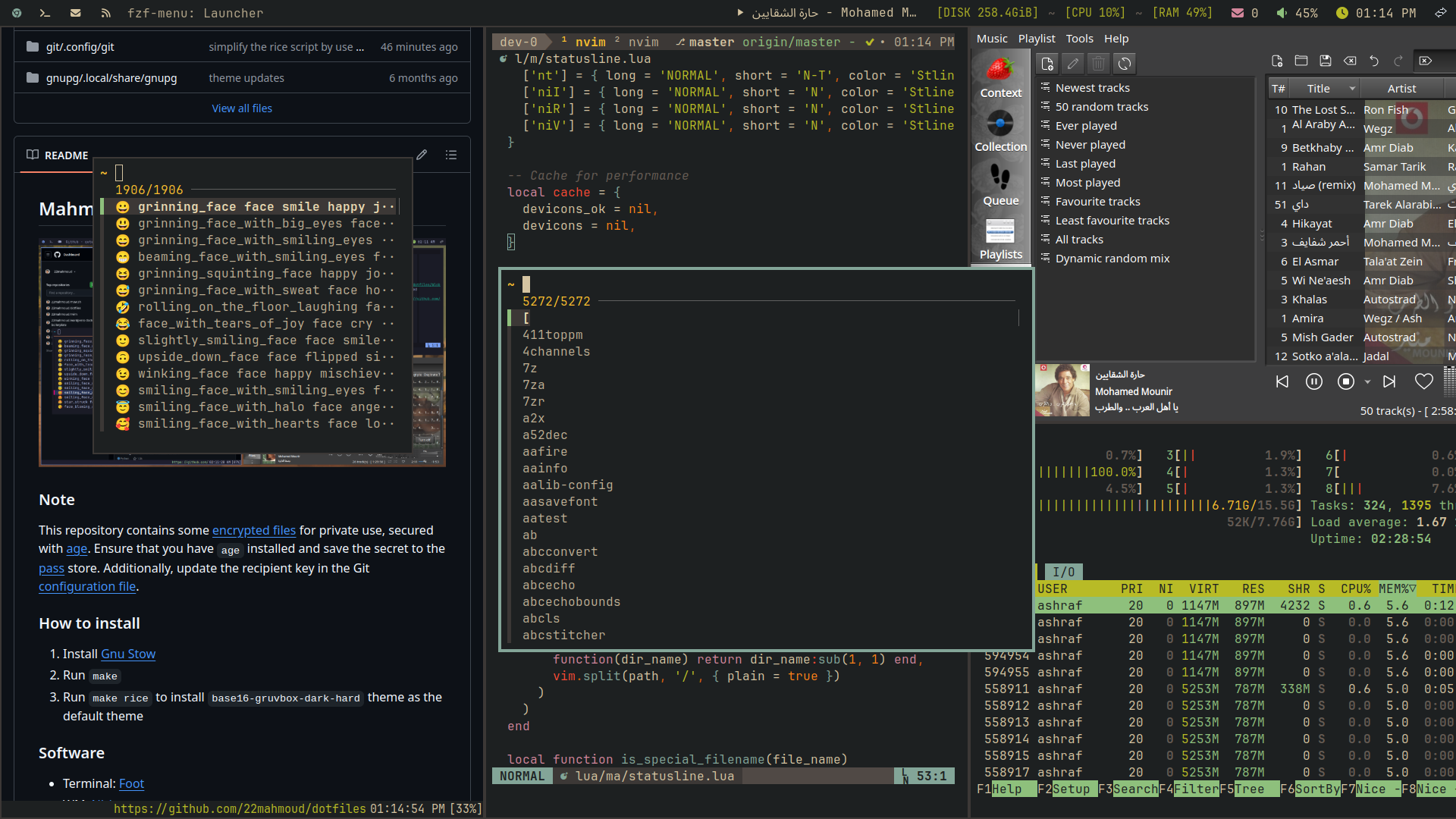Click the new playlist icon above the tracklist
The width and height of the screenshot is (1456, 819).
1277,61
